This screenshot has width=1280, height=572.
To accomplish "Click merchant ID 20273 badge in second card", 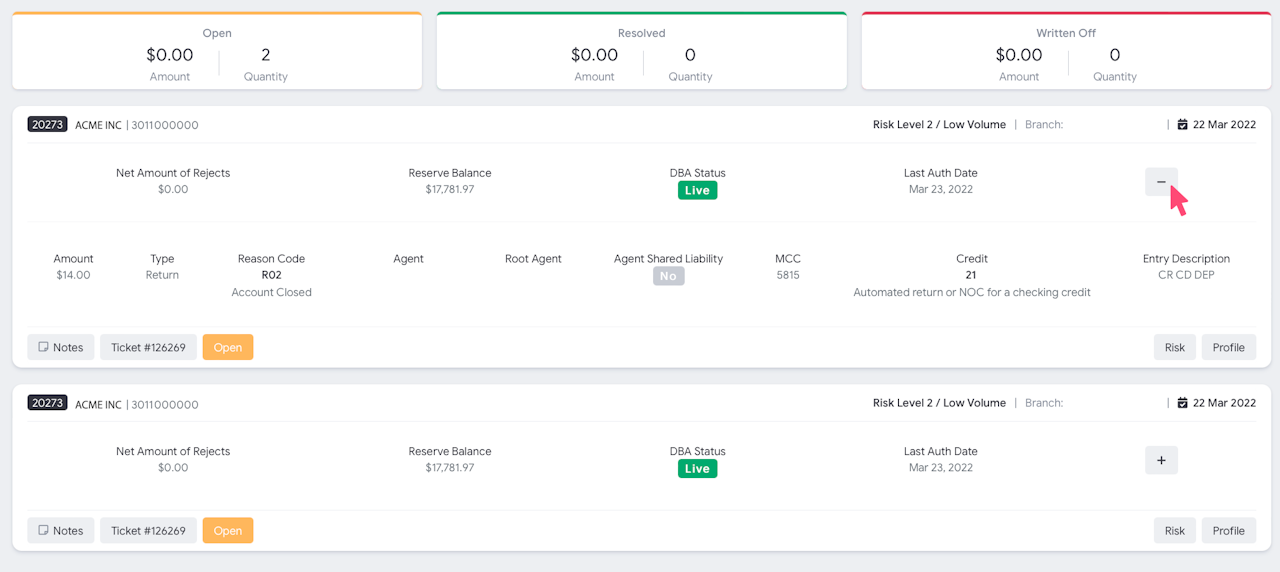I will (47, 403).
